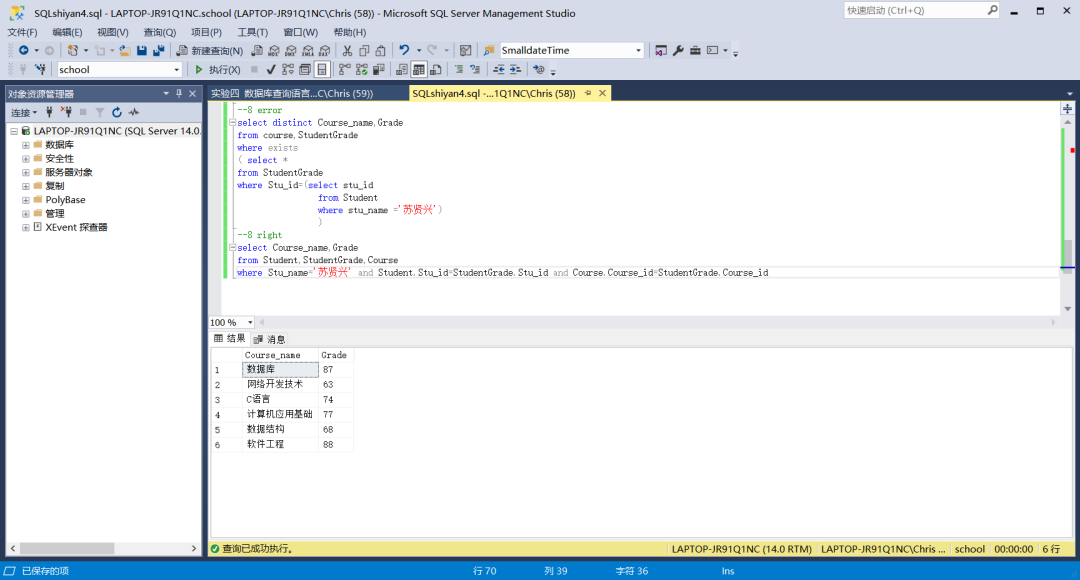Click the navigate Back arrow icon

pyautogui.click(x=23, y=50)
